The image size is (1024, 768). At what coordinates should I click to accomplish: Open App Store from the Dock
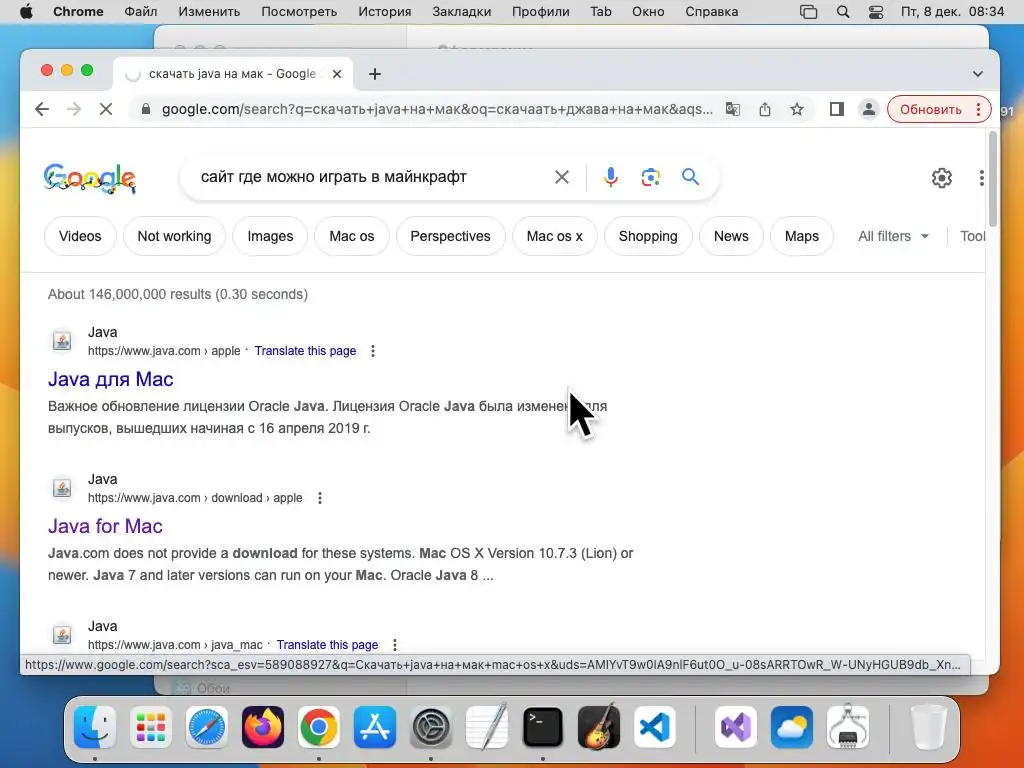(375, 727)
